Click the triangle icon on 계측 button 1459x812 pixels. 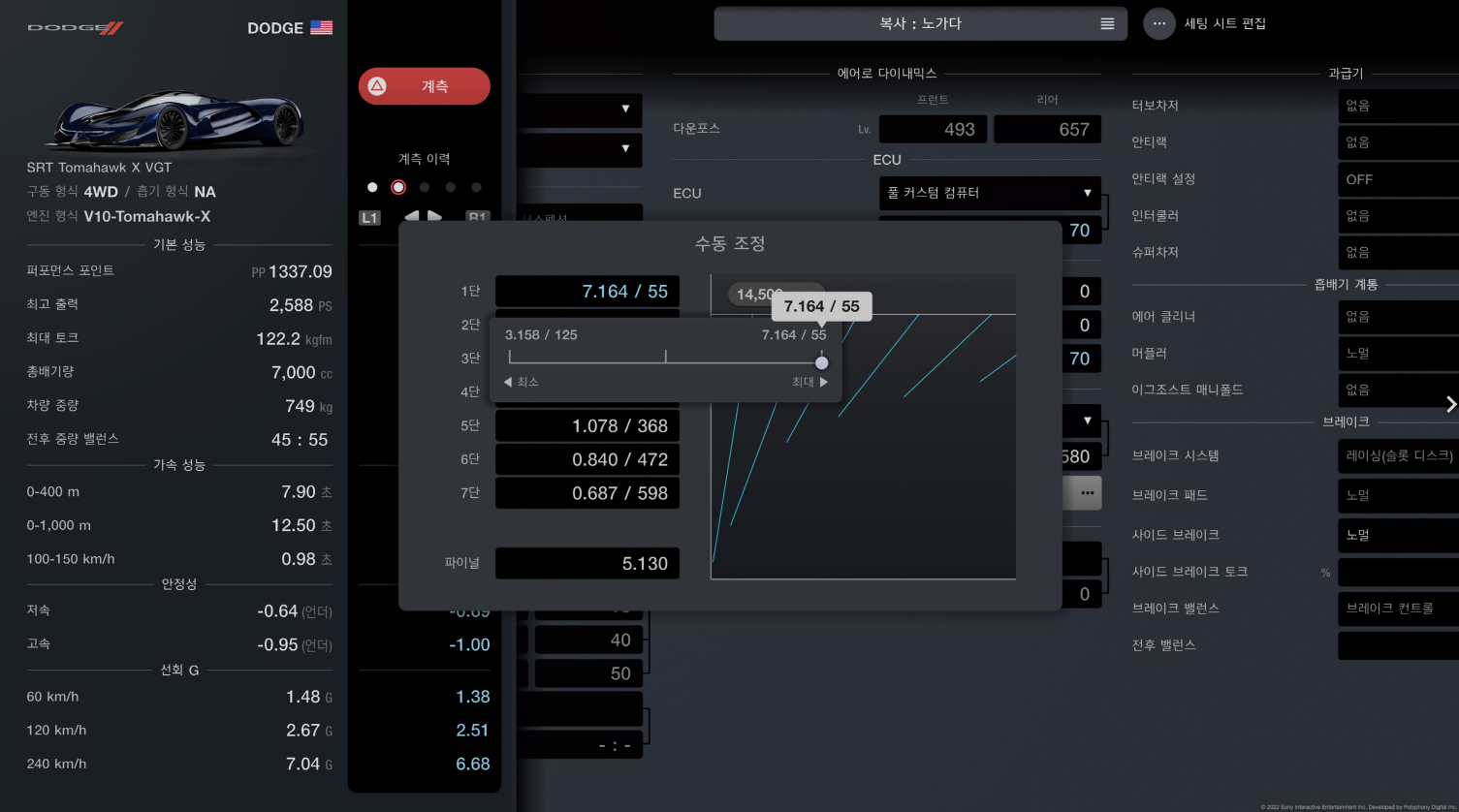377,86
